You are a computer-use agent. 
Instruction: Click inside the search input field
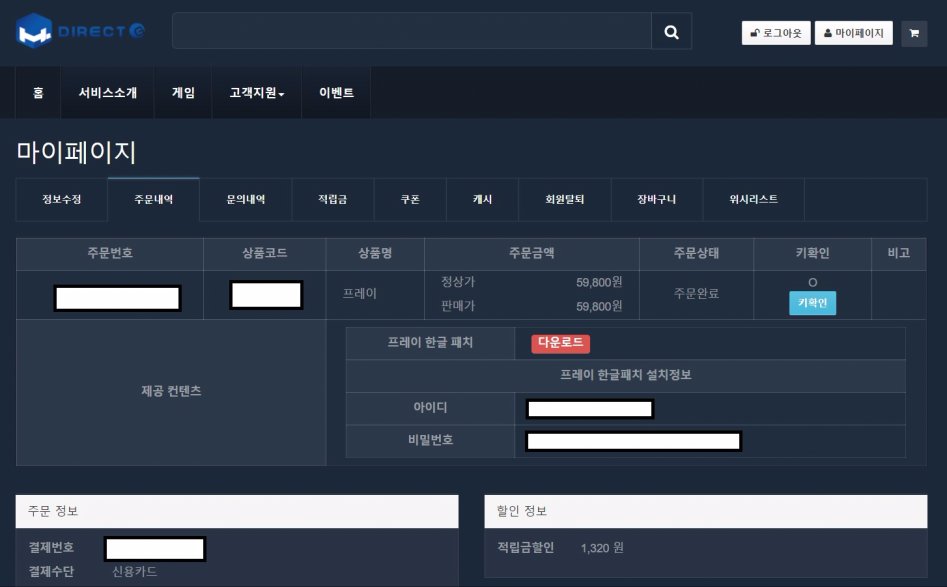[x=410, y=31]
